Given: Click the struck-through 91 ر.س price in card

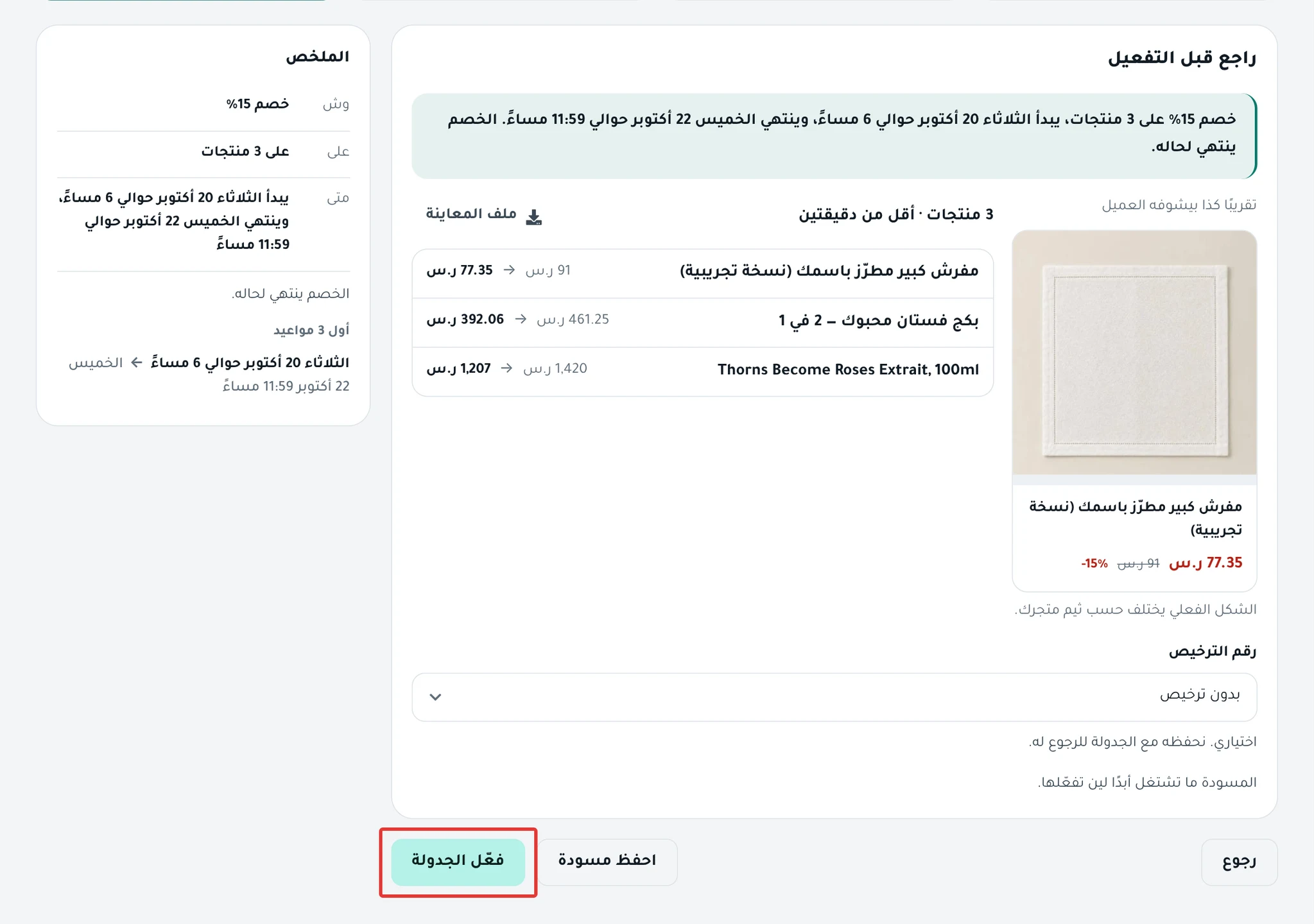Looking at the screenshot, I should pyautogui.click(x=1138, y=564).
